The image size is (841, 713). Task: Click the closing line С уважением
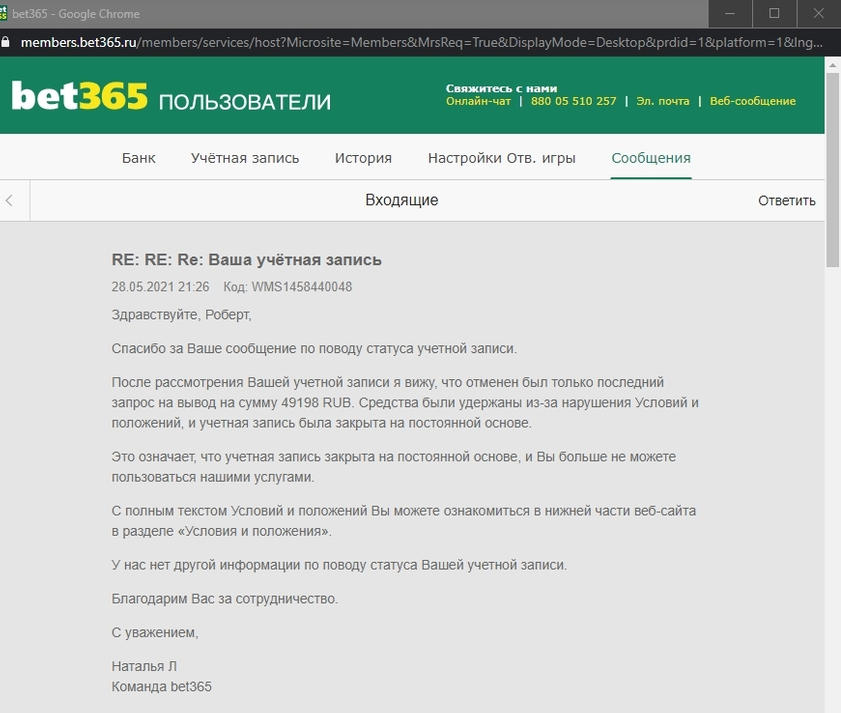[155, 633]
